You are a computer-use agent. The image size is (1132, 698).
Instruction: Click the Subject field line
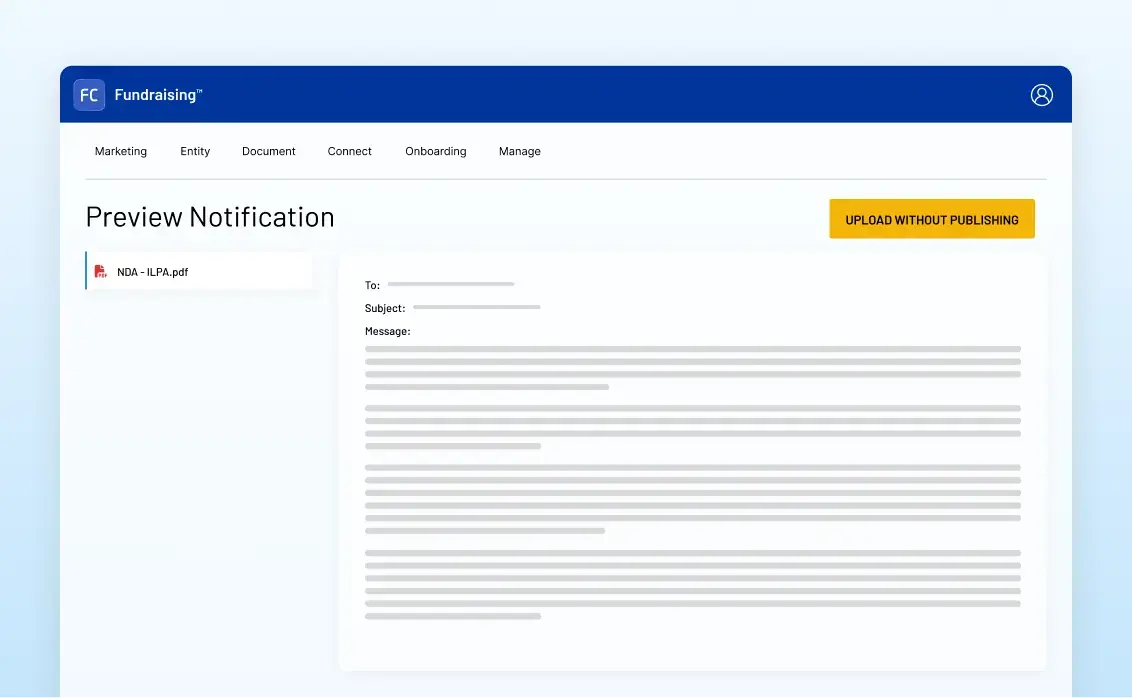476,308
